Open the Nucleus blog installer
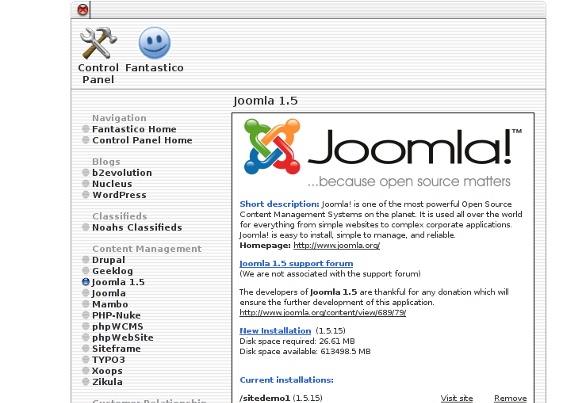 (x=112, y=184)
